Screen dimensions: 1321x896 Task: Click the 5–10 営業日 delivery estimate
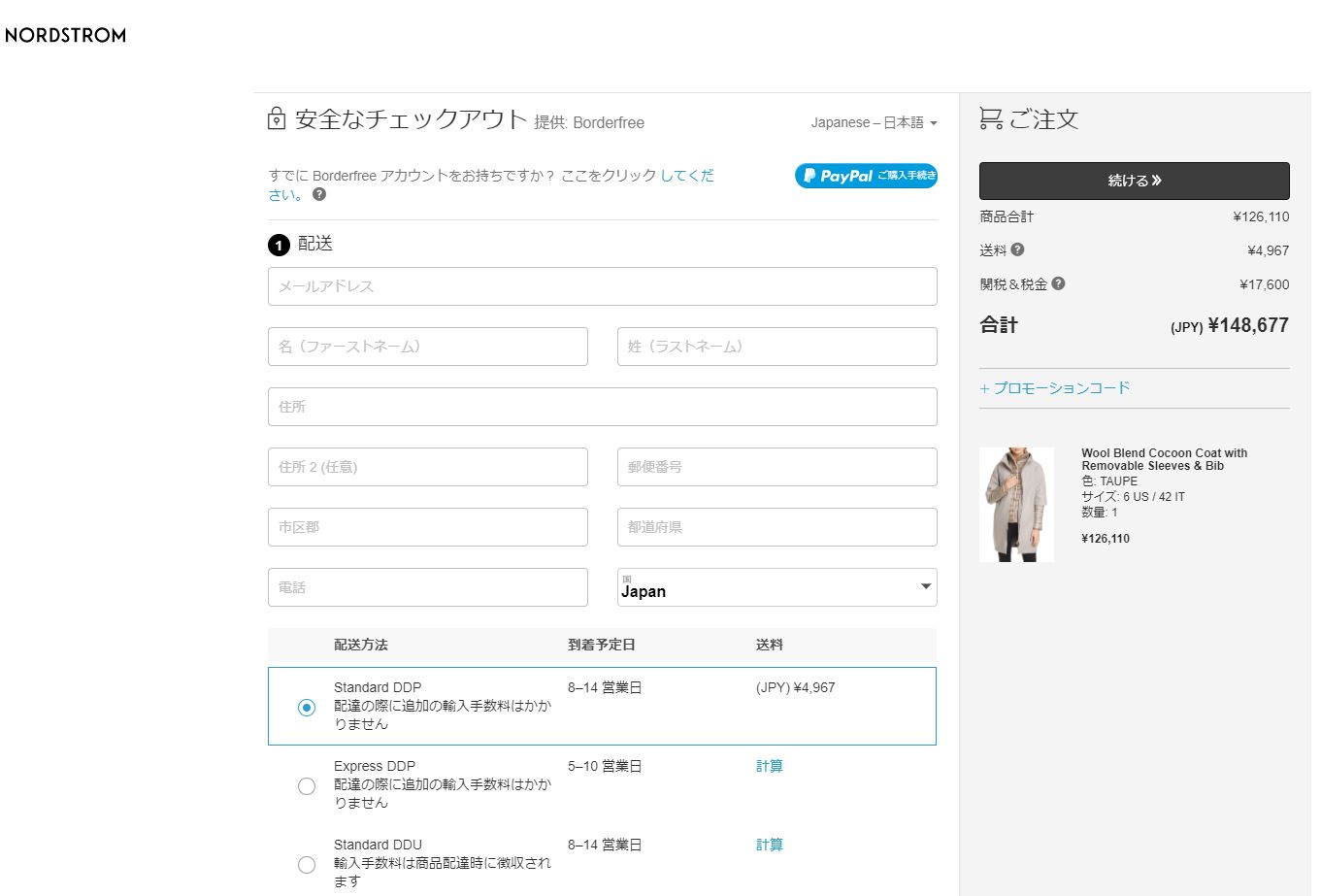(605, 766)
